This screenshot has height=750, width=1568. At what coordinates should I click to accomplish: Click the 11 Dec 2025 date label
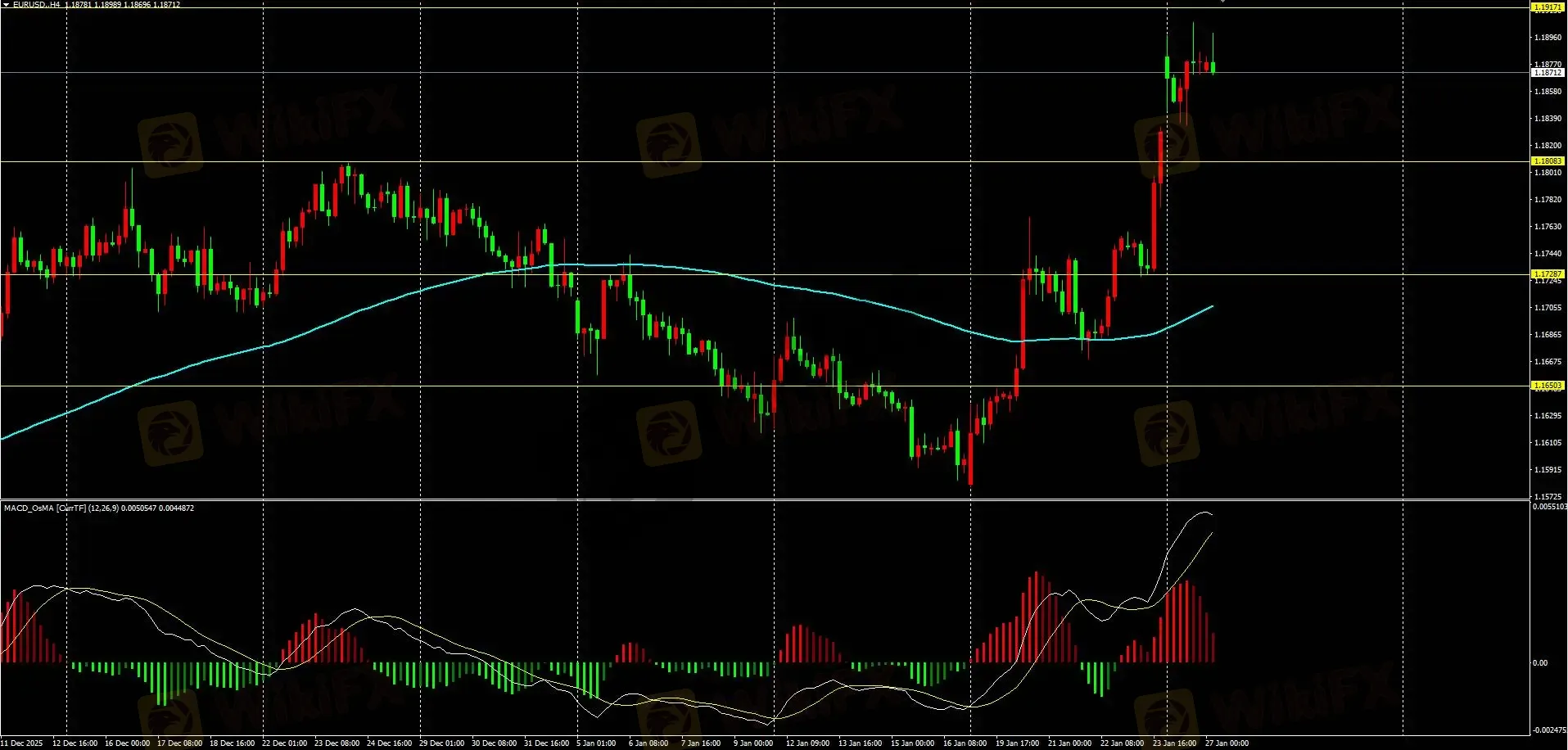[x=21, y=743]
